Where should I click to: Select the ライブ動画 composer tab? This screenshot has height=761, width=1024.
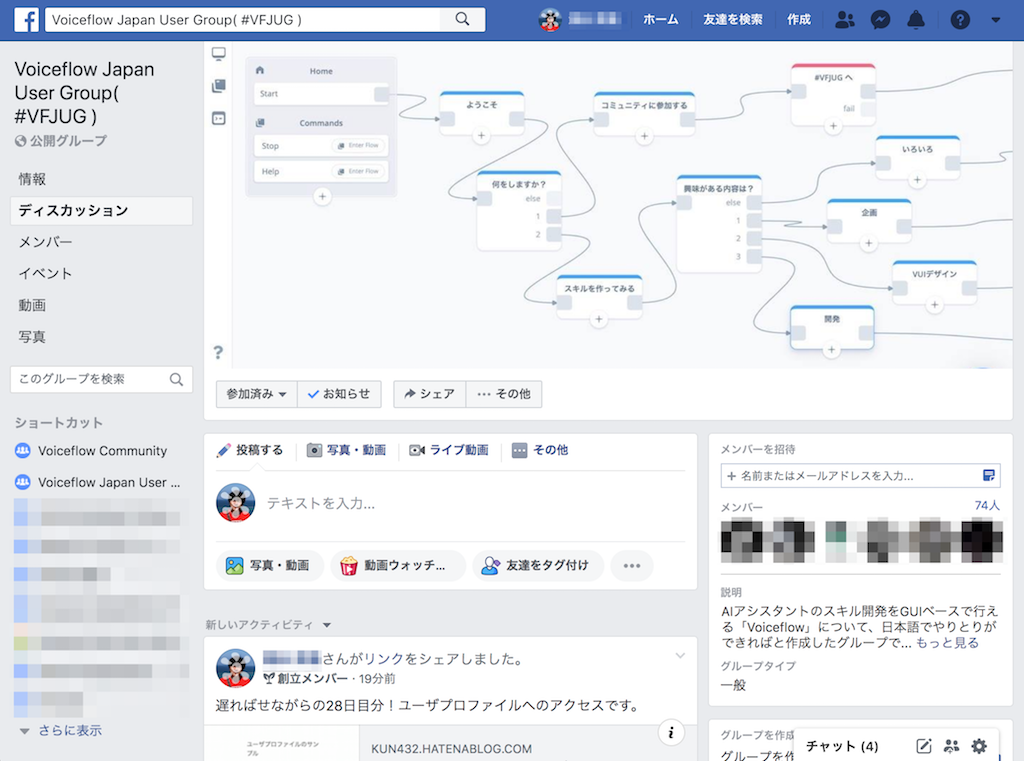click(x=449, y=450)
